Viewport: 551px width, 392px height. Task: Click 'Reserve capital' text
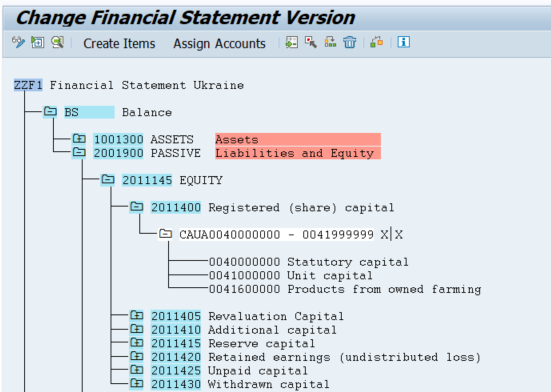tap(262, 343)
